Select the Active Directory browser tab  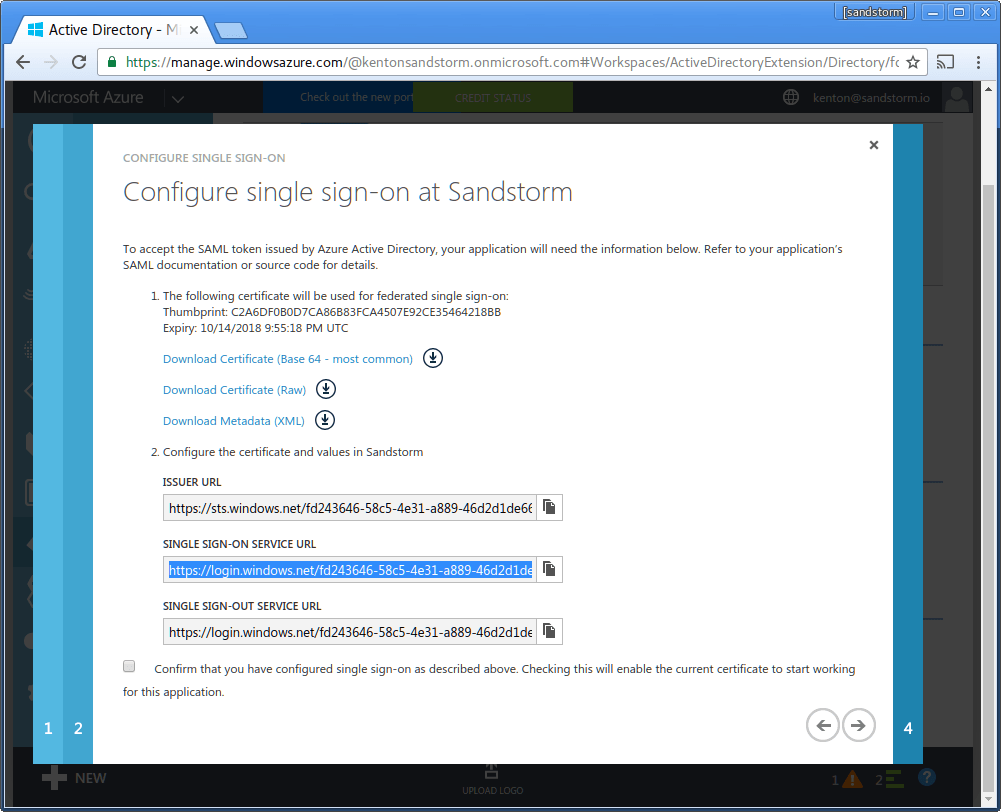[x=115, y=30]
